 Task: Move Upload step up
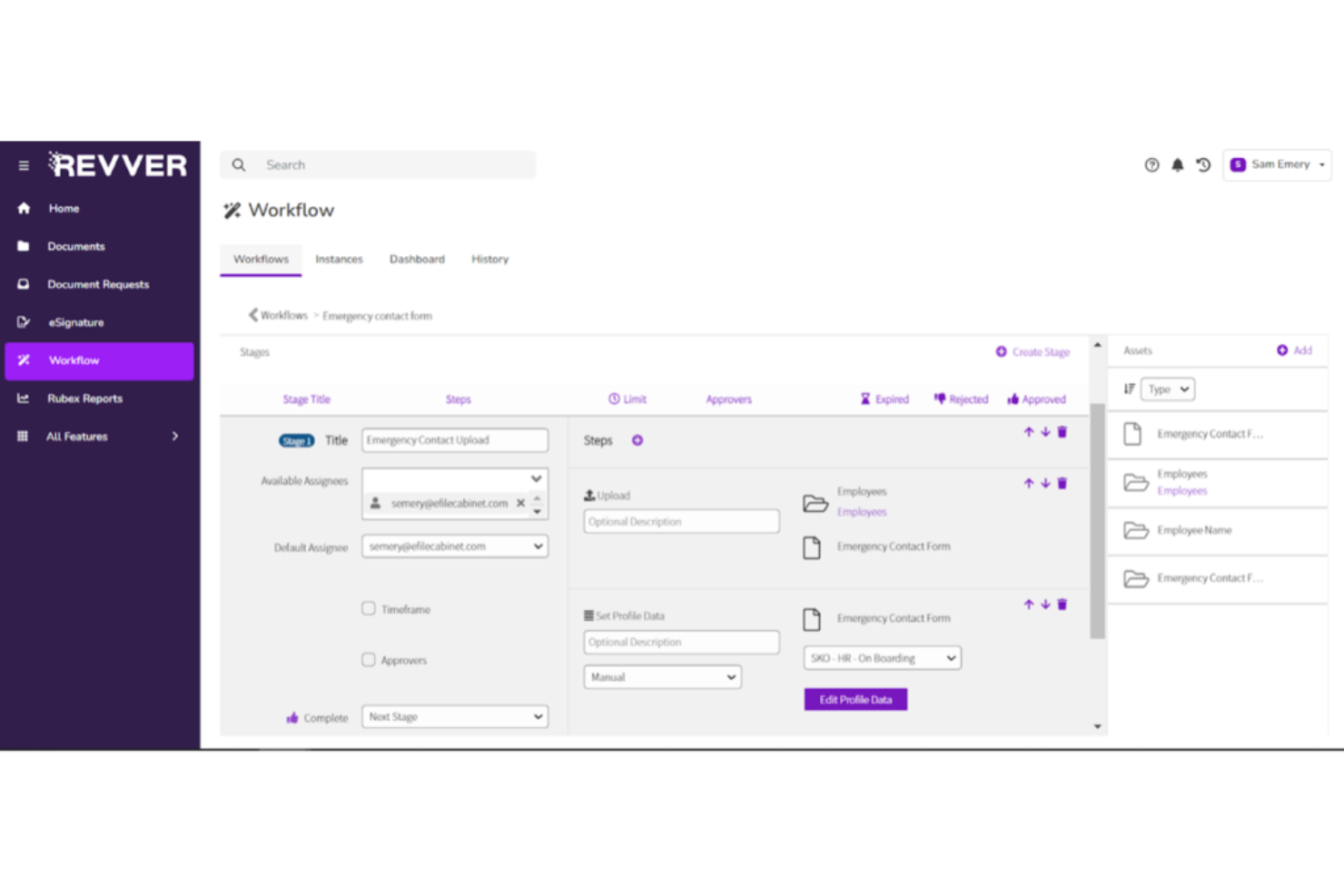coord(1029,484)
